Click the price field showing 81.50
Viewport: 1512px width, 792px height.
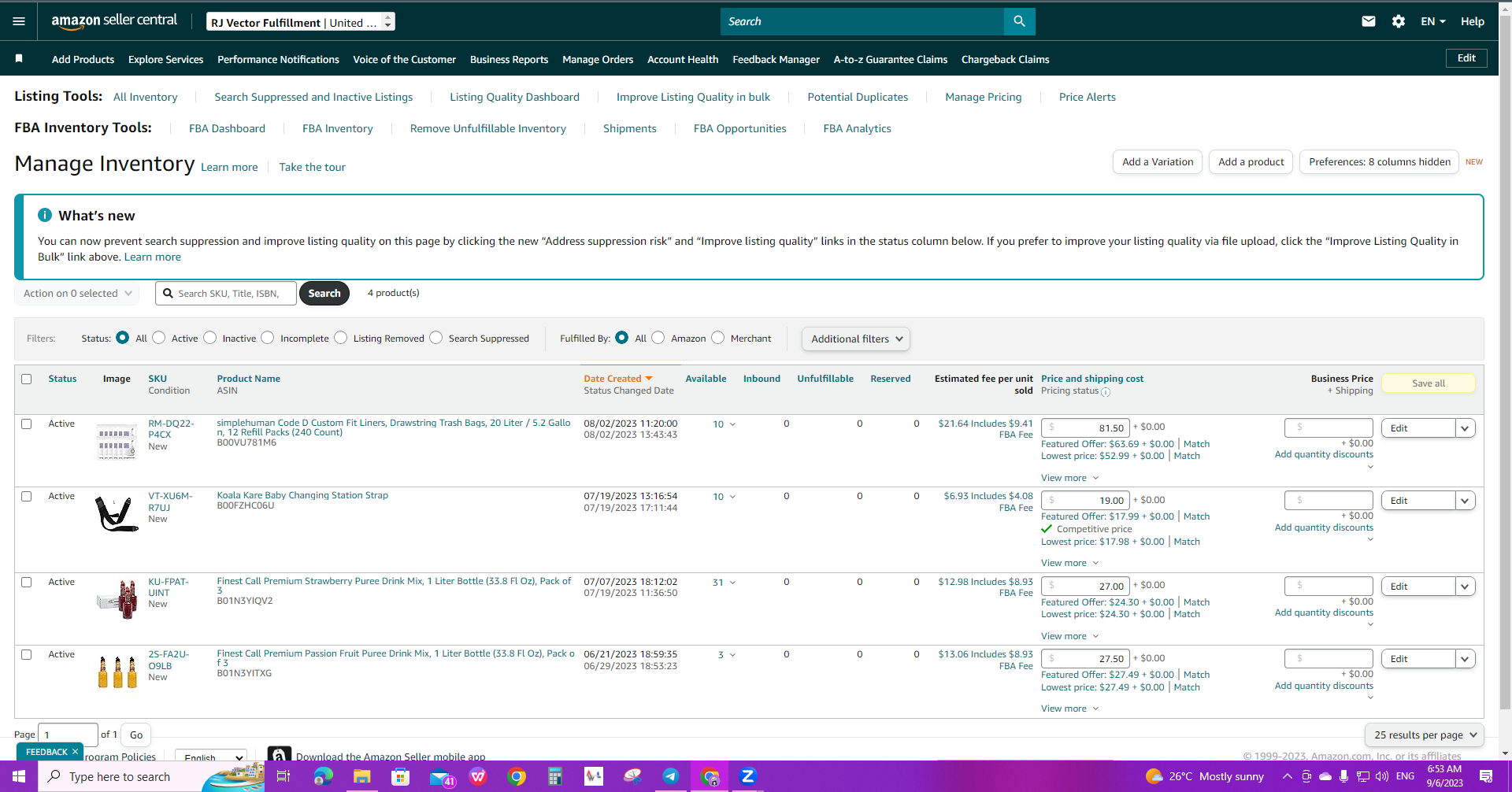tap(1086, 428)
